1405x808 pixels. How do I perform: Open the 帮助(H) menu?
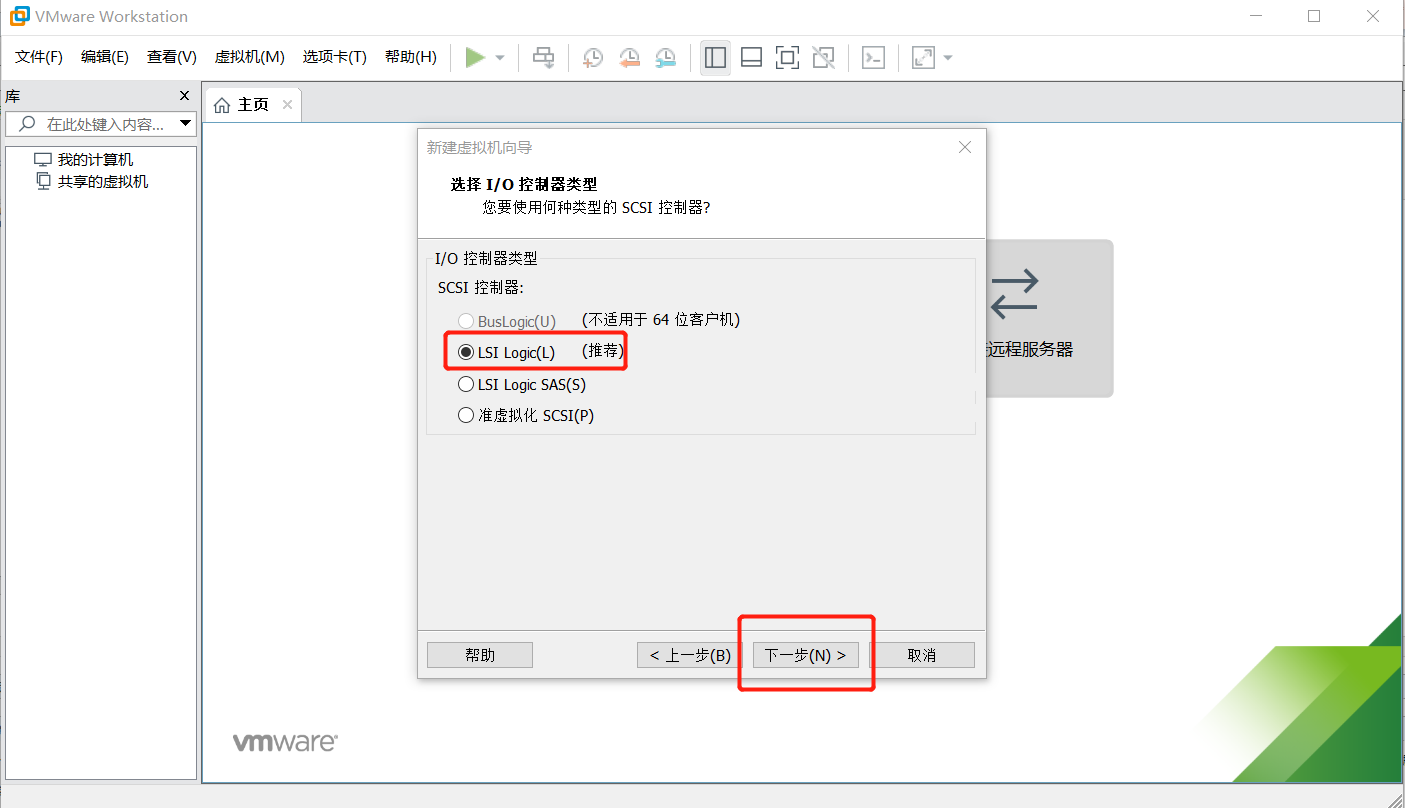click(411, 57)
